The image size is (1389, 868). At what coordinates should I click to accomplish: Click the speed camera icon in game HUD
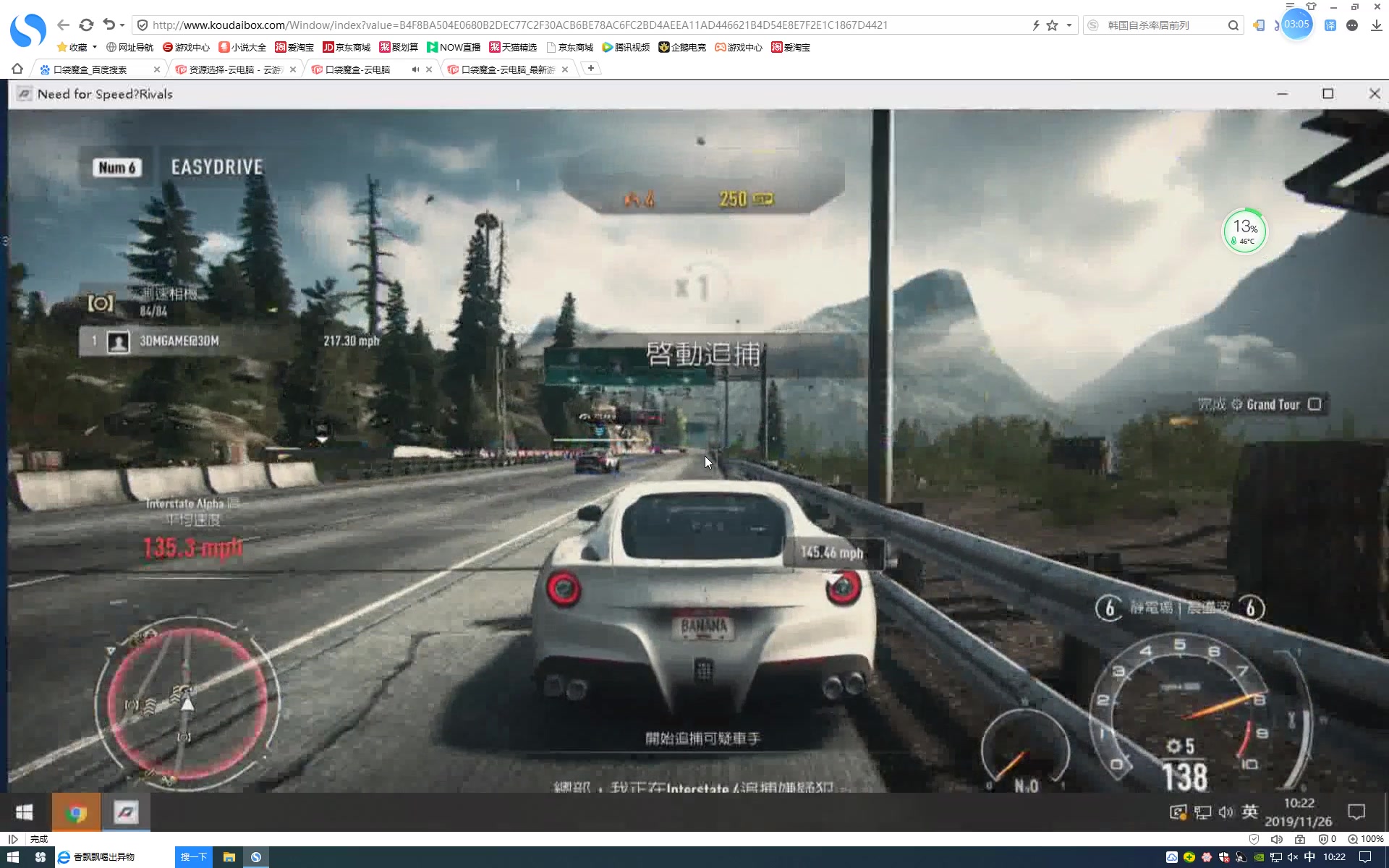pos(101,303)
